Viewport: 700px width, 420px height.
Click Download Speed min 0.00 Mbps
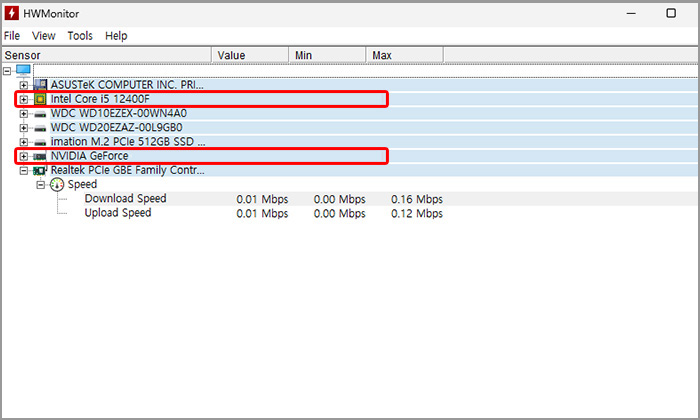coord(339,199)
